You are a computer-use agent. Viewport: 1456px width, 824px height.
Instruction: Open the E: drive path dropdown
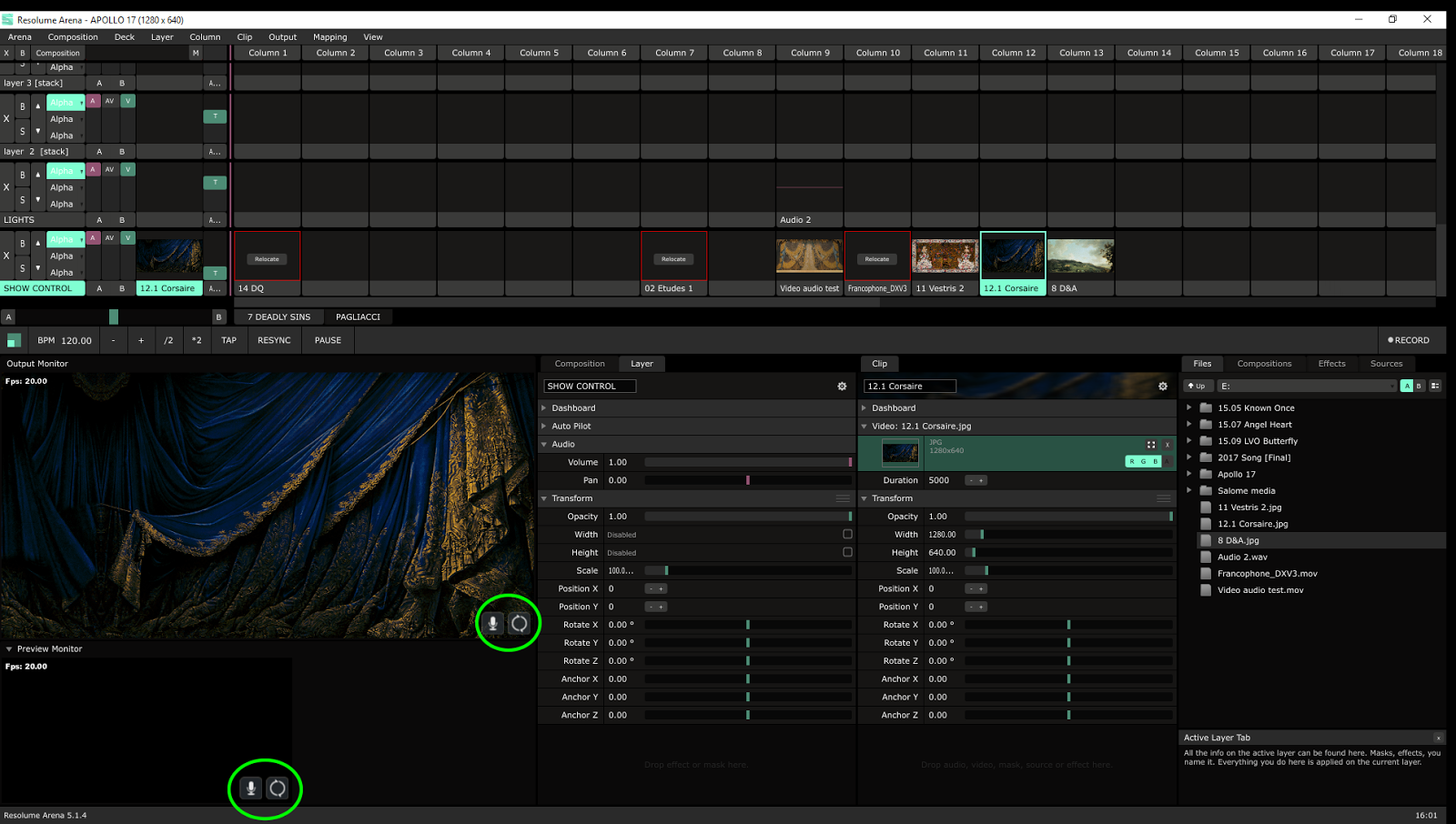(1306, 387)
